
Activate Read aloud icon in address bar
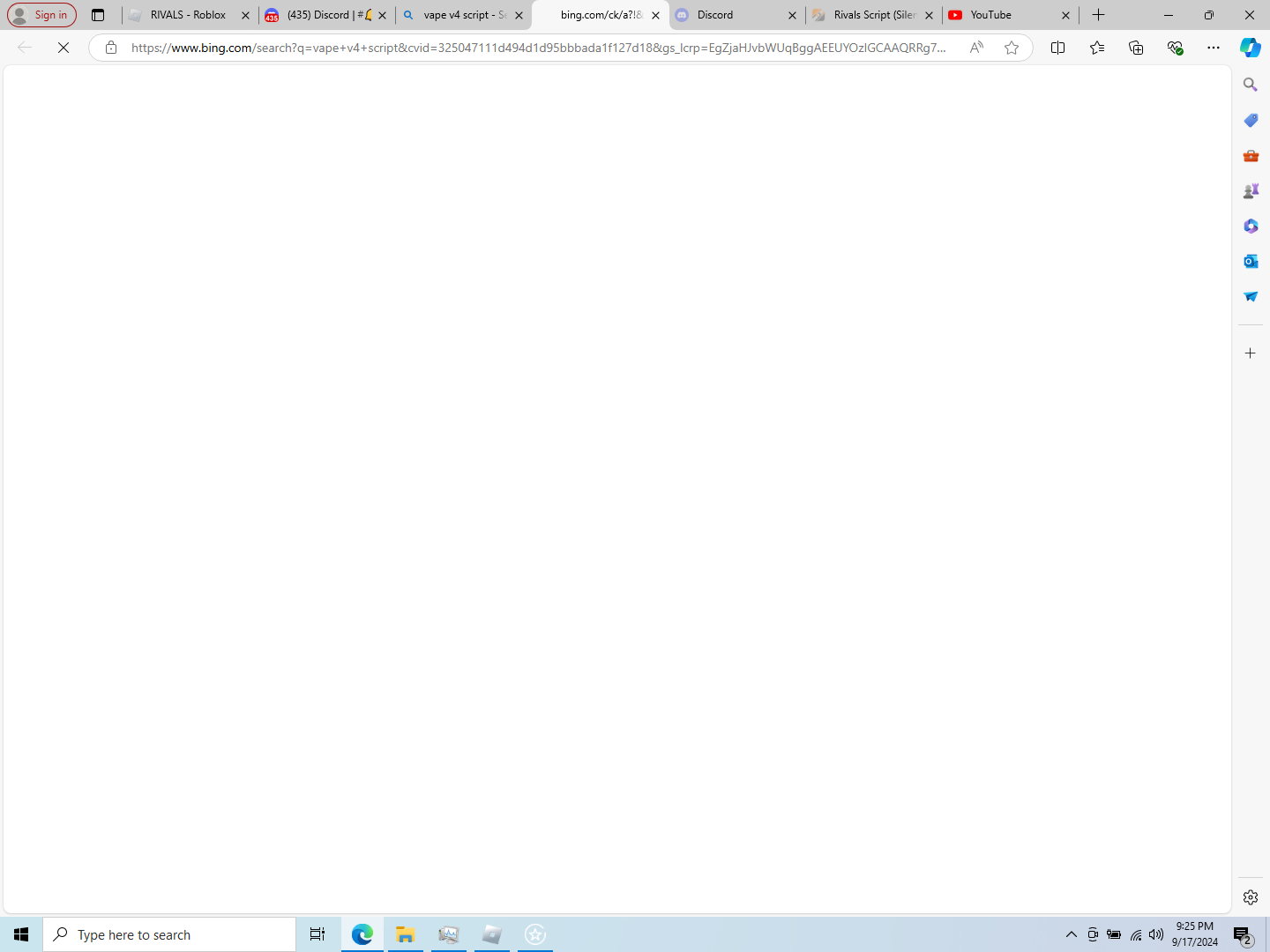click(x=976, y=48)
